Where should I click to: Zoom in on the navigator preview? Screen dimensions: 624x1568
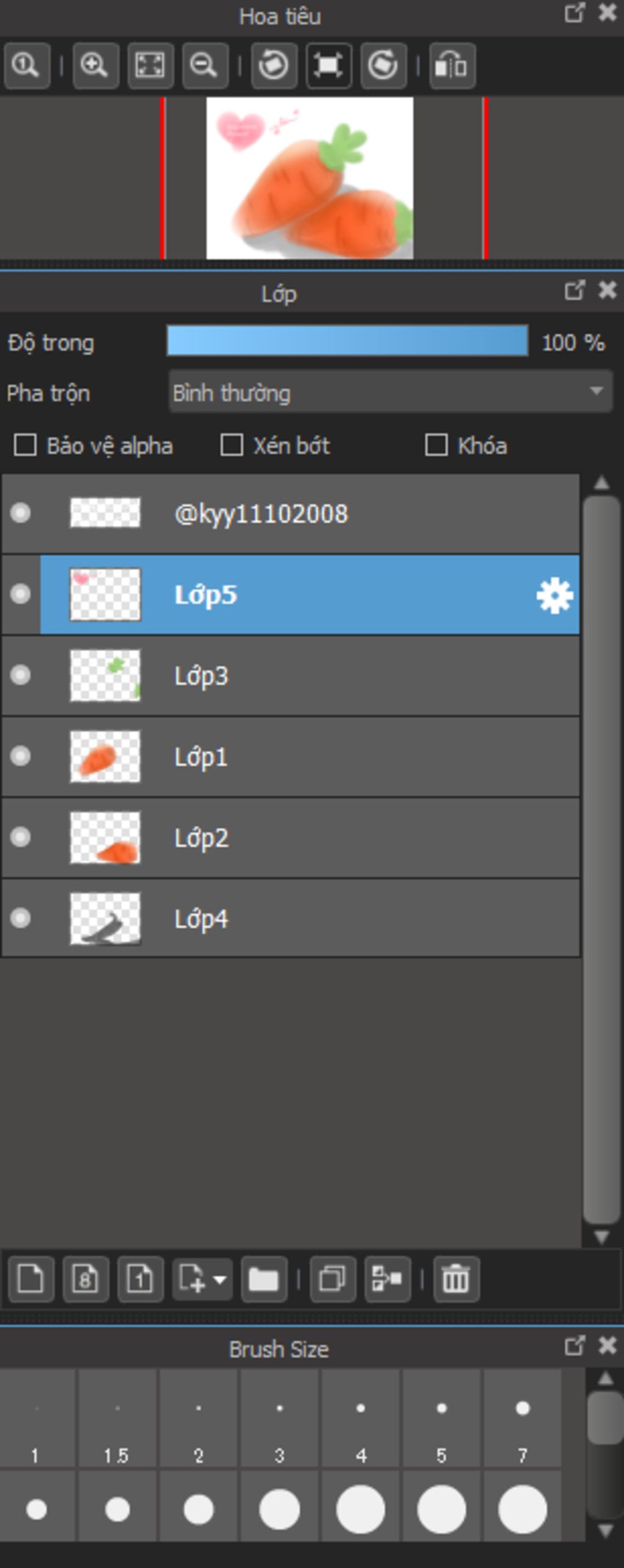(x=95, y=65)
